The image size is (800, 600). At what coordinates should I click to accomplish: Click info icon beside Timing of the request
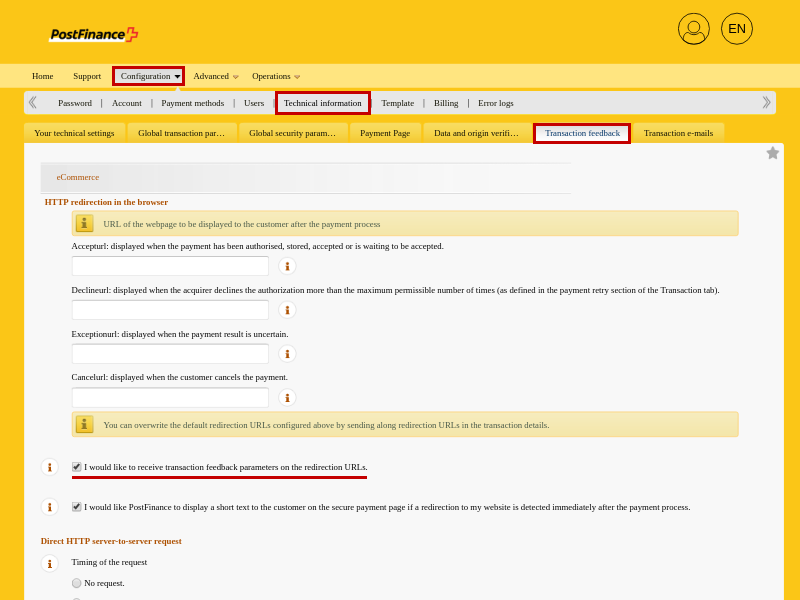(49, 564)
